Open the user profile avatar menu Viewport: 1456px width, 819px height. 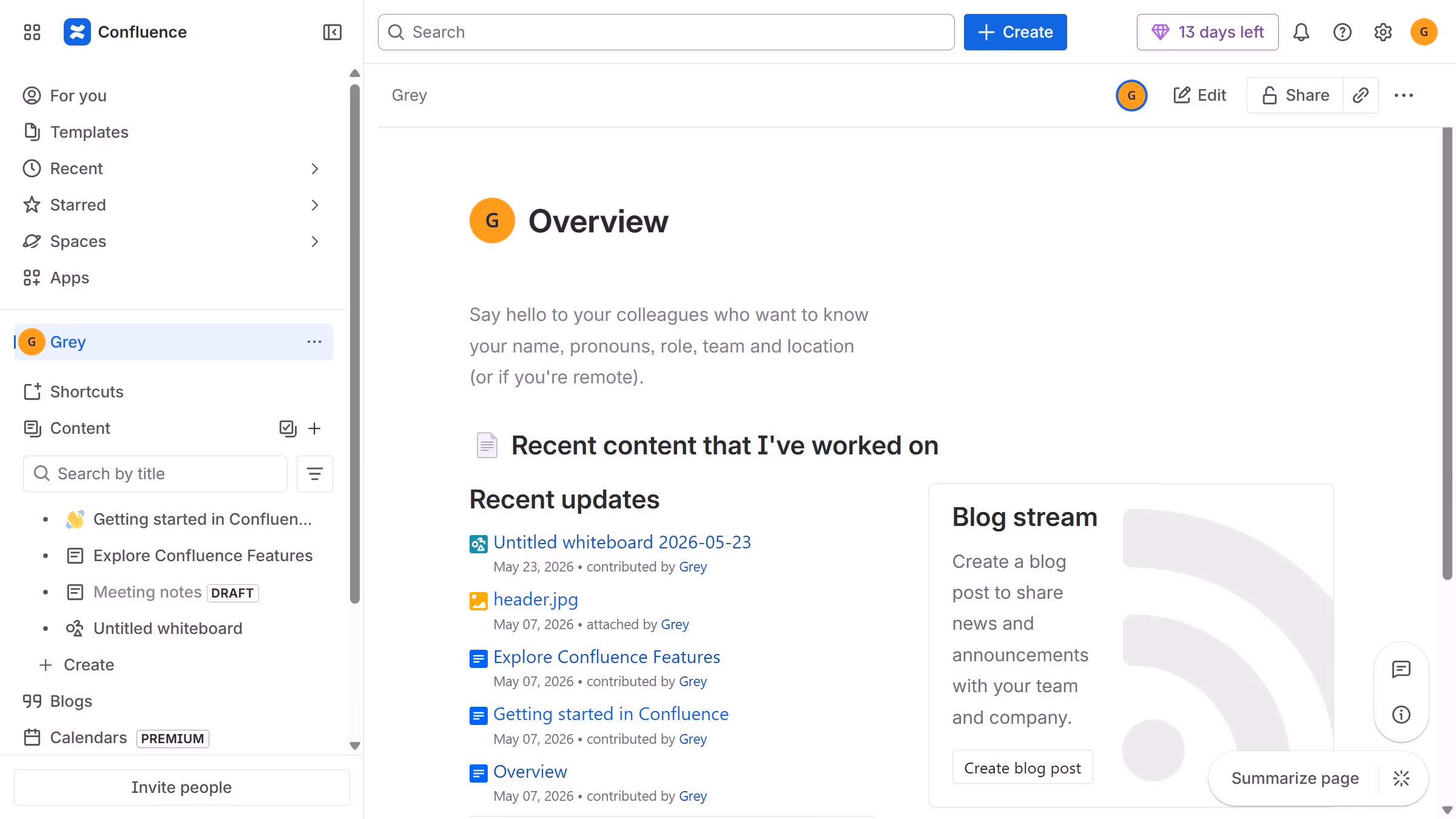1424,32
